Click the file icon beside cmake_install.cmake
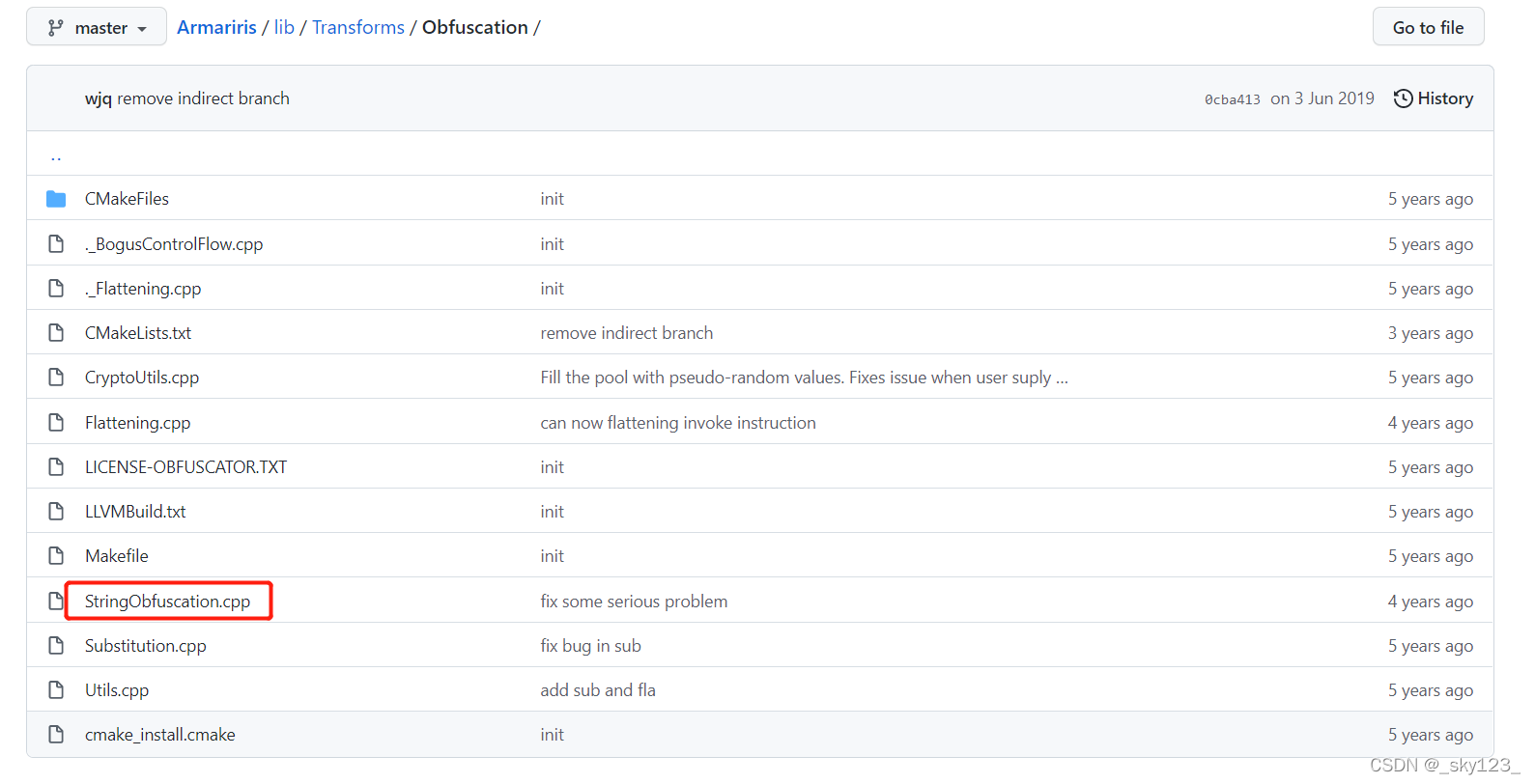Viewport: 1535px width, 784px height. pos(56,735)
